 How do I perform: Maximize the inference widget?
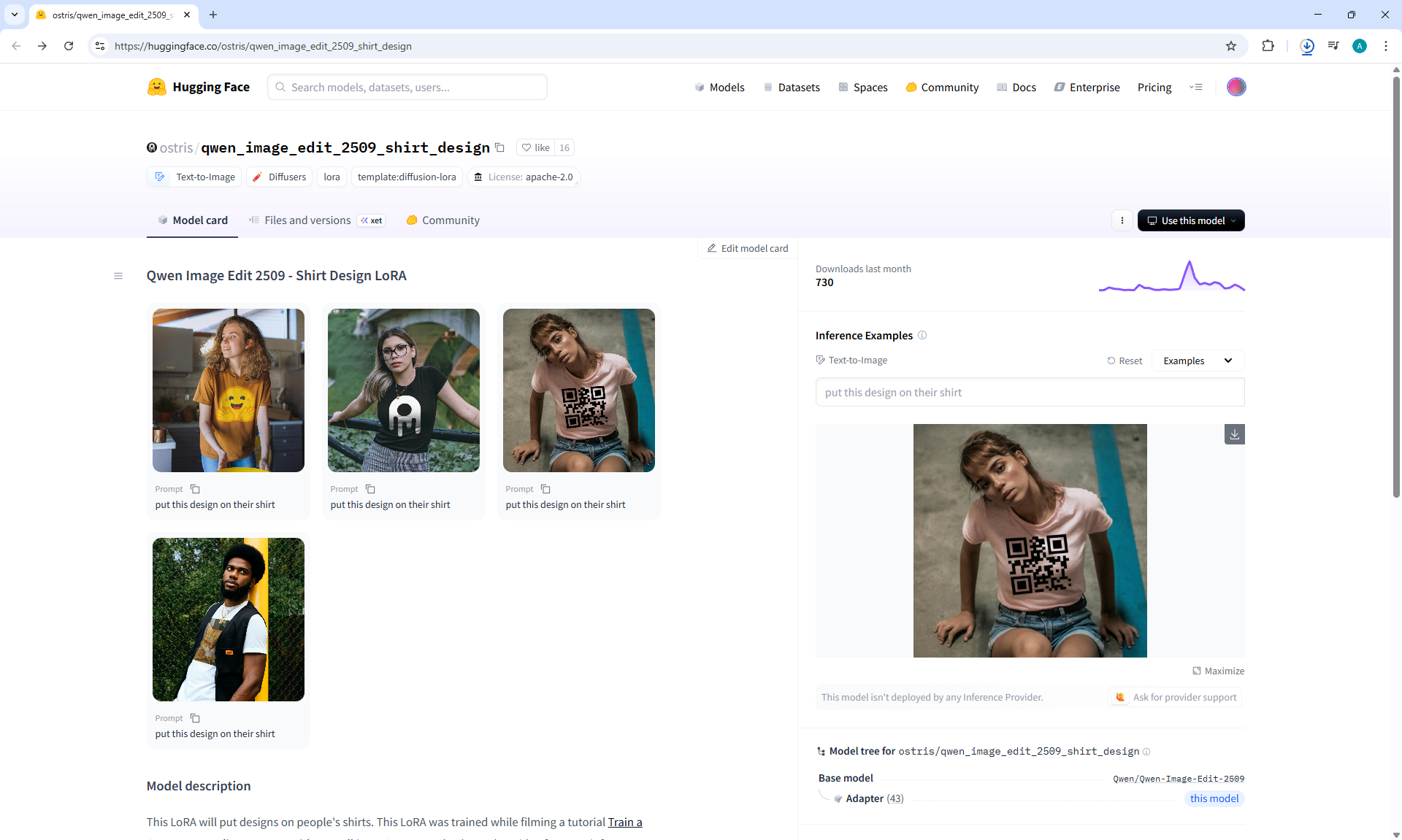coord(1218,671)
